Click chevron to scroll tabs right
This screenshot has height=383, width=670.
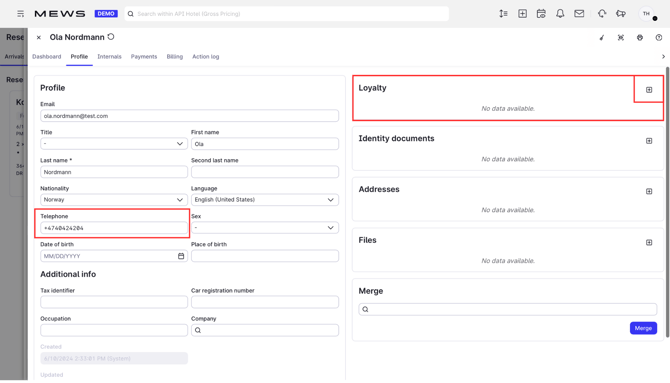663,56
